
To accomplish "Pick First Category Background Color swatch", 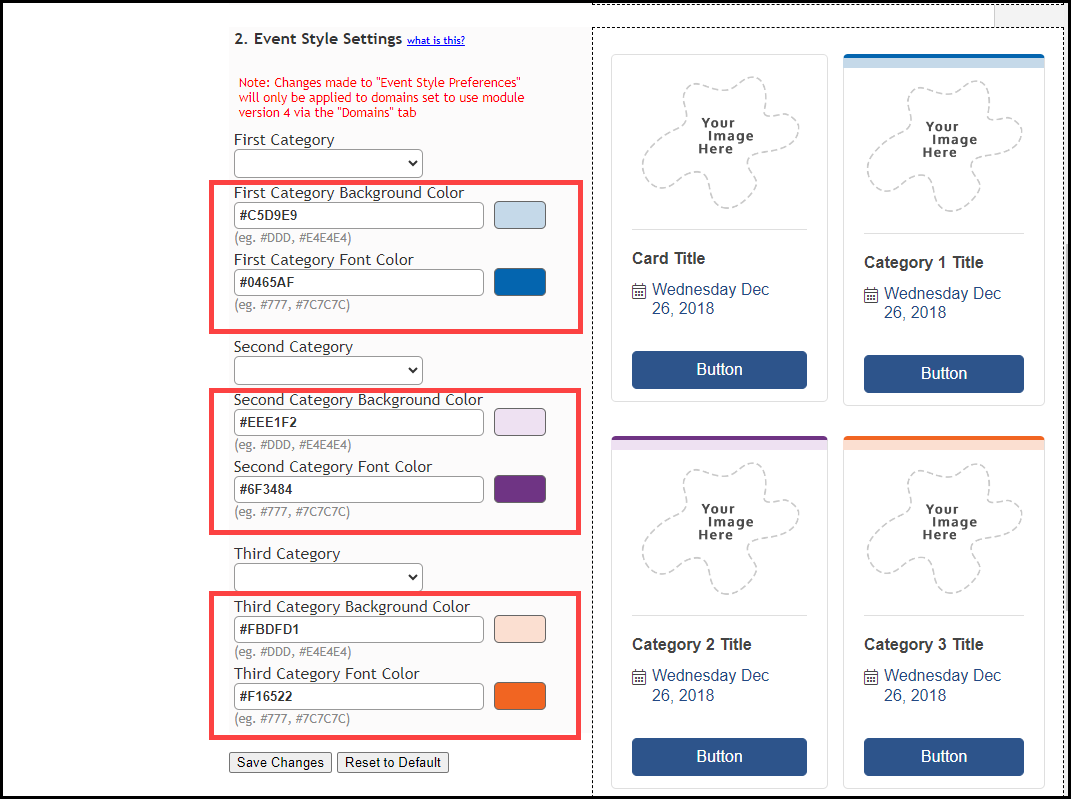I will tap(520, 215).
